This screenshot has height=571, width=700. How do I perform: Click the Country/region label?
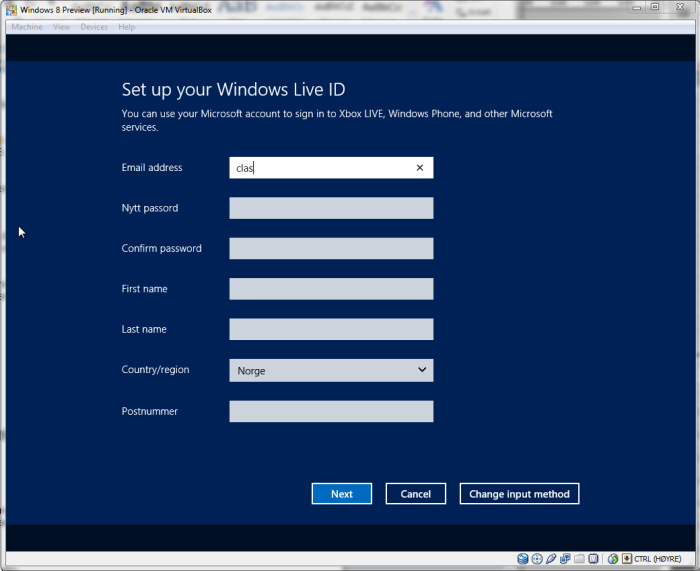pyautogui.click(x=155, y=370)
